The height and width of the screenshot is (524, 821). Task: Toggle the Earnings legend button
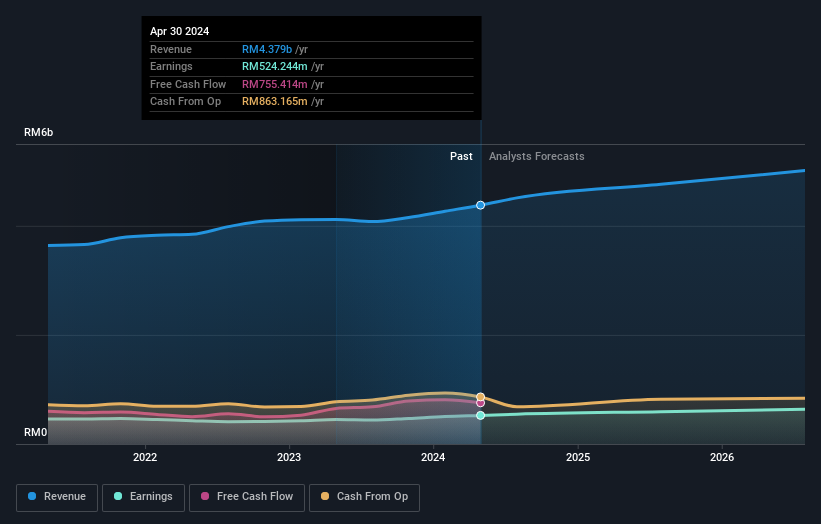pyautogui.click(x=143, y=497)
